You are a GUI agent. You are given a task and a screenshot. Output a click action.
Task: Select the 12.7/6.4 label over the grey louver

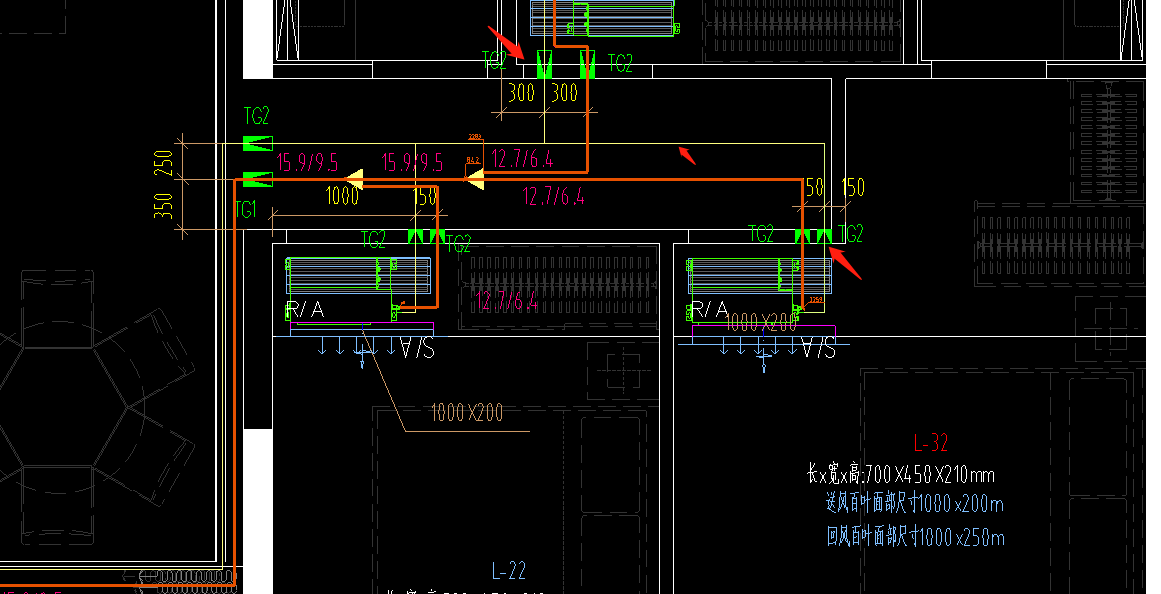tap(506, 301)
